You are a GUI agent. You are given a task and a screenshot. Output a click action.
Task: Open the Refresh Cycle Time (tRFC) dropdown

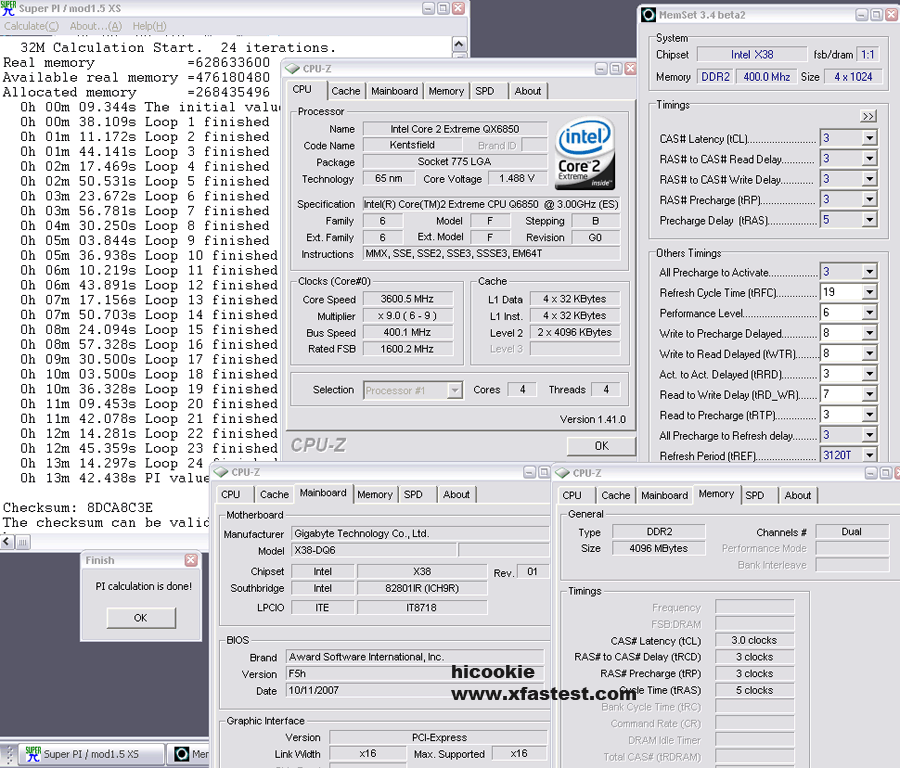point(870,293)
